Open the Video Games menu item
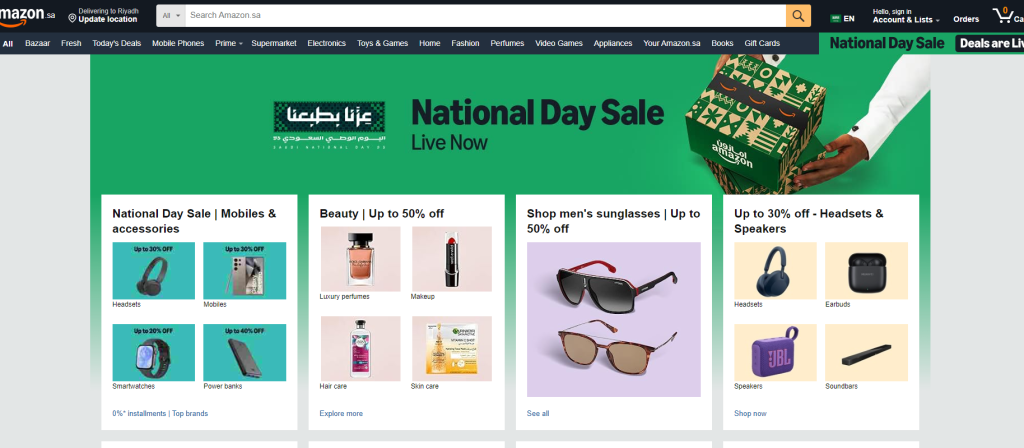1024x448 pixels. 559,43
